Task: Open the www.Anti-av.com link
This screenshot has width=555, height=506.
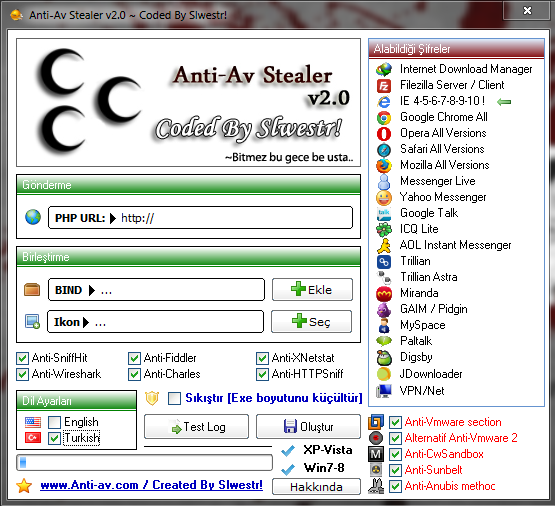Action: click(x=151, y=485)
